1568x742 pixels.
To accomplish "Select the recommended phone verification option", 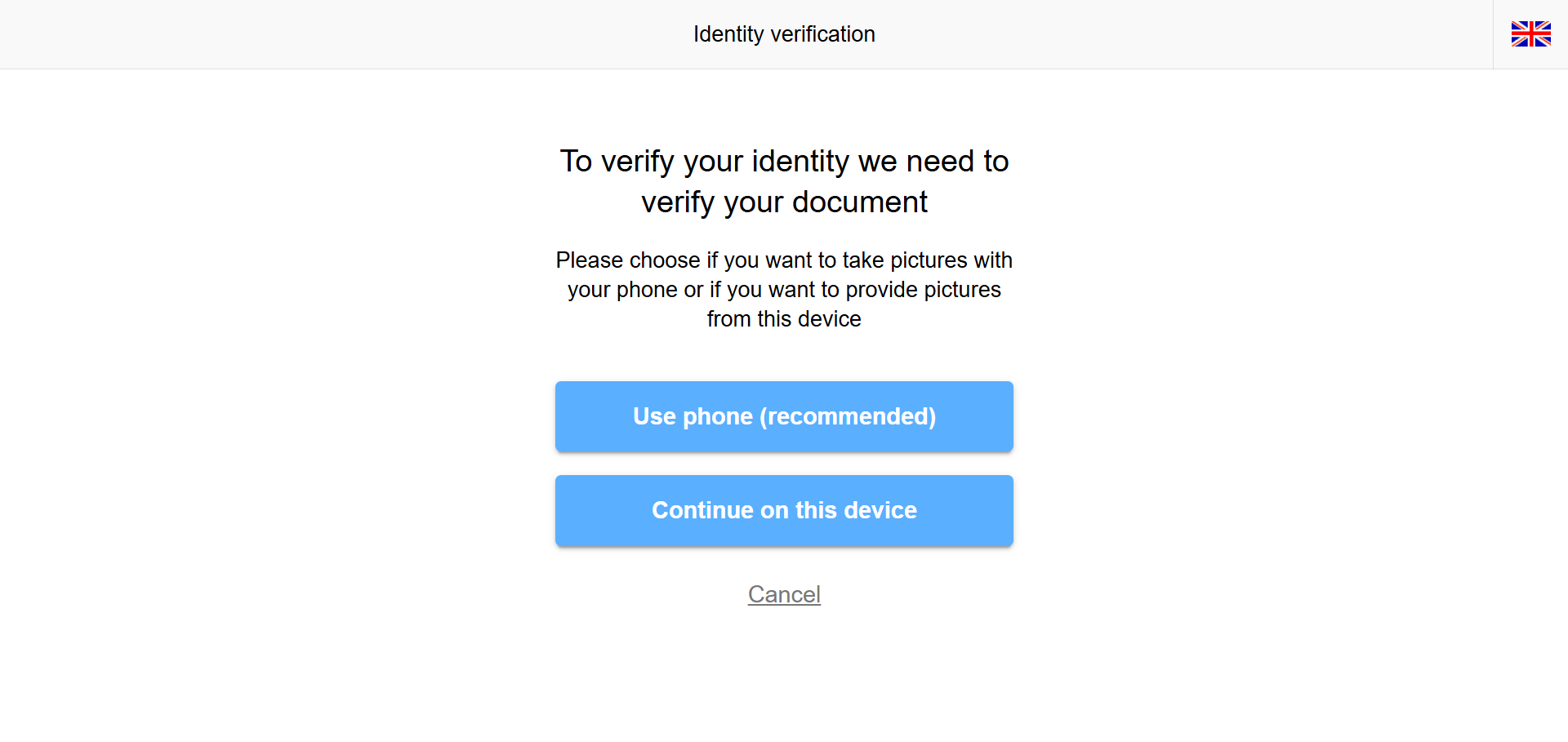I will click(x=784, y=416).
